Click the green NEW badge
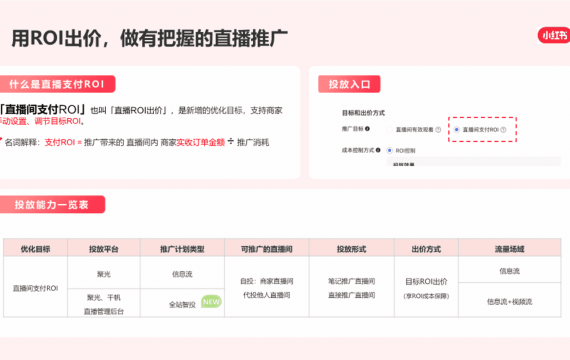 pos(211,301)
